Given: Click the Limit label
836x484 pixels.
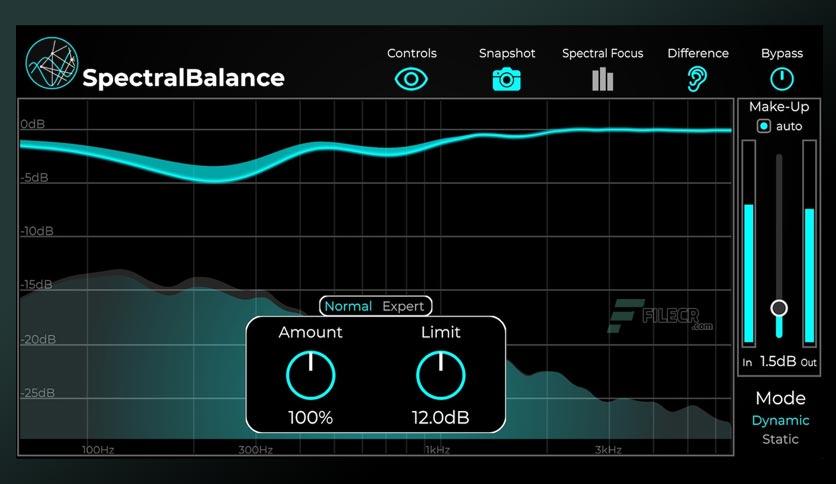Looking at the screenshot, I should coord(440,332).
